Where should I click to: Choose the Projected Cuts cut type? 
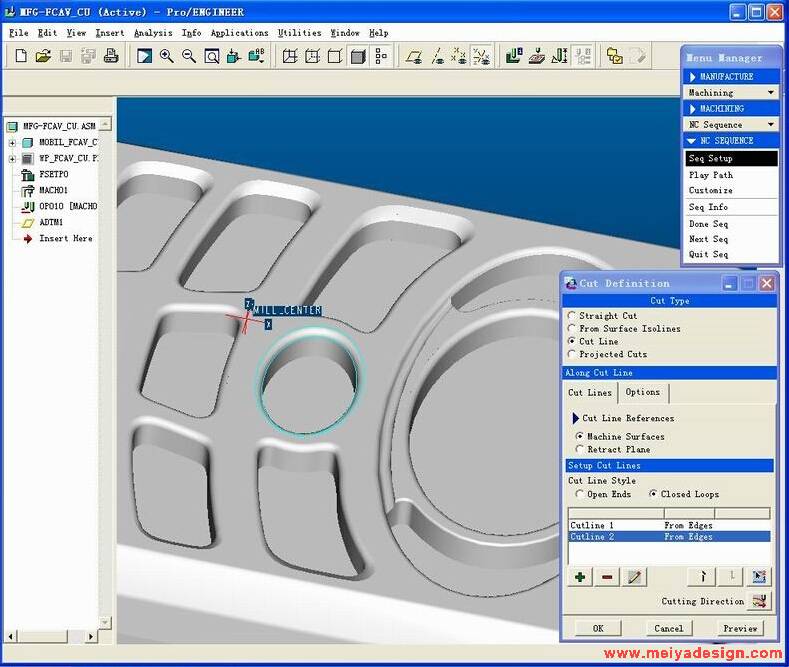coord(572,354)
